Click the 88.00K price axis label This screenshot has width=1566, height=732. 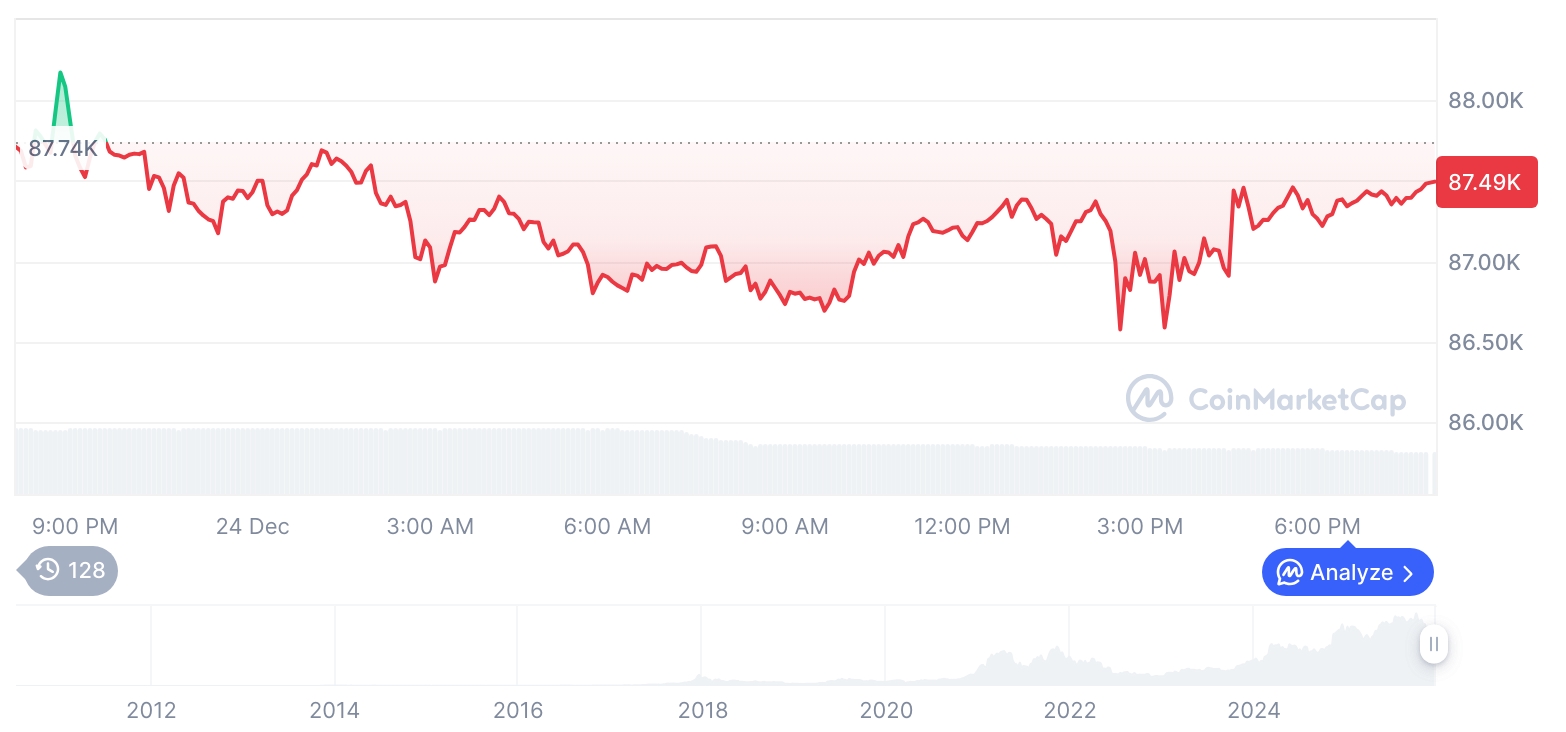pyautogui.click(x=1485, y=101)
